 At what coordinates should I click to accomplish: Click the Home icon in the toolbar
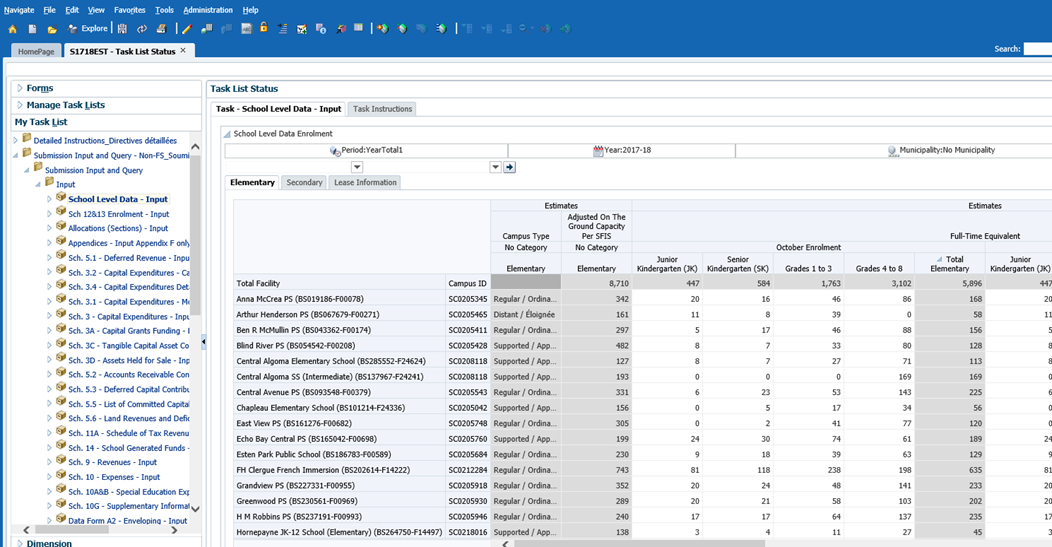click(x=13, y=29)
